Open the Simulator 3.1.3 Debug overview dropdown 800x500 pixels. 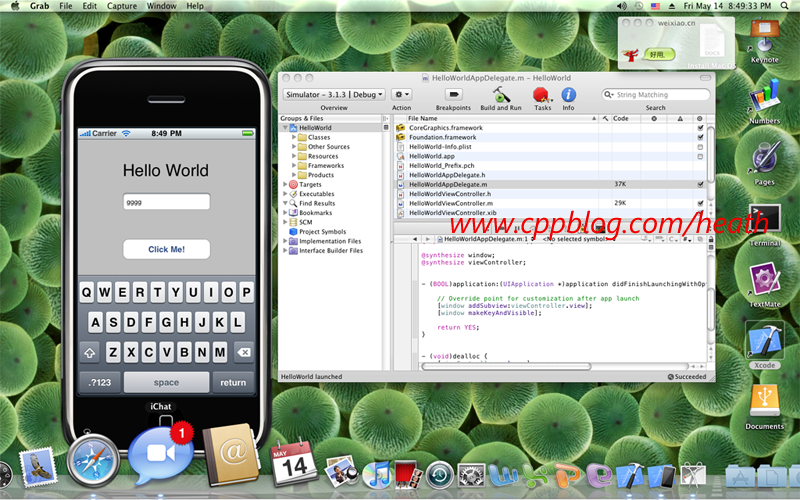click(334, 94)
